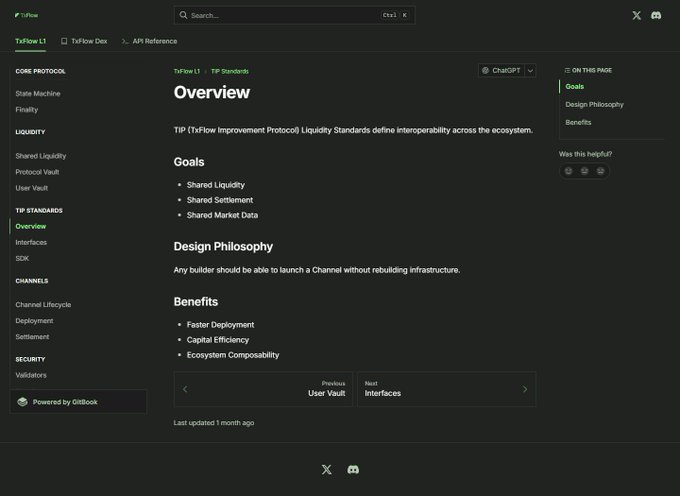The height and width of the screenshot is (496, 680).
Task: Open Protocol Vault page in sidebar
Action: [37, 172]
